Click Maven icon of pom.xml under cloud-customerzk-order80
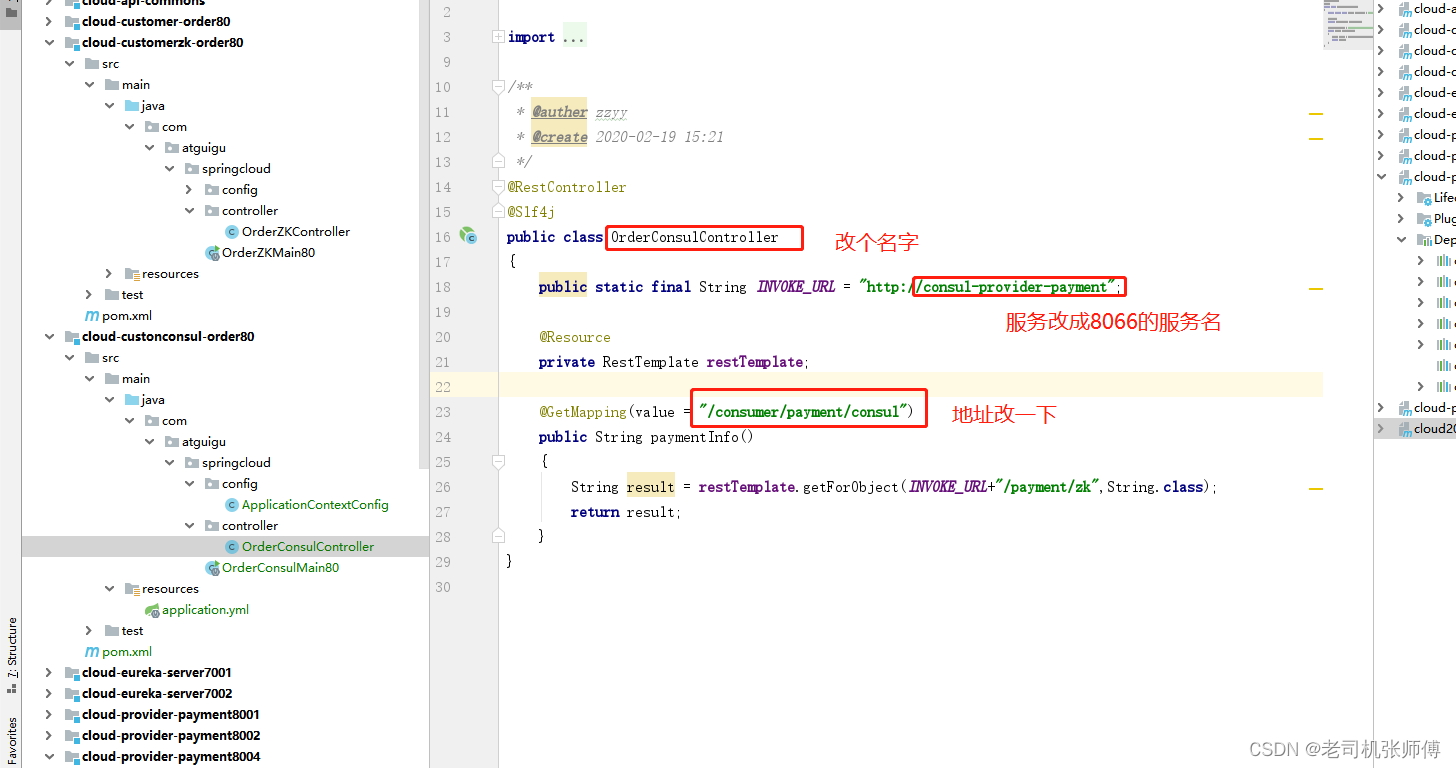The image size is (1456, 768). [93, 316]
